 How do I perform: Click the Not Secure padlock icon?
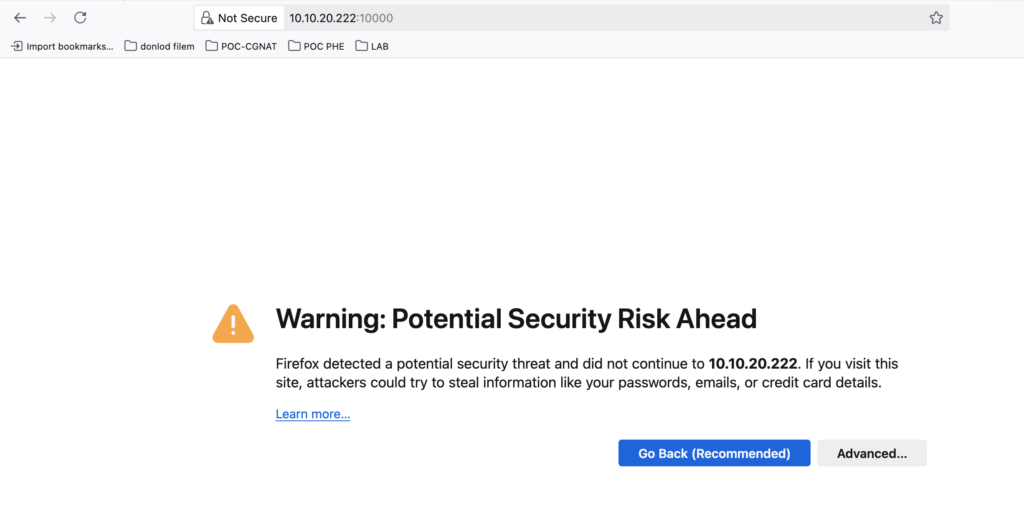207,18
